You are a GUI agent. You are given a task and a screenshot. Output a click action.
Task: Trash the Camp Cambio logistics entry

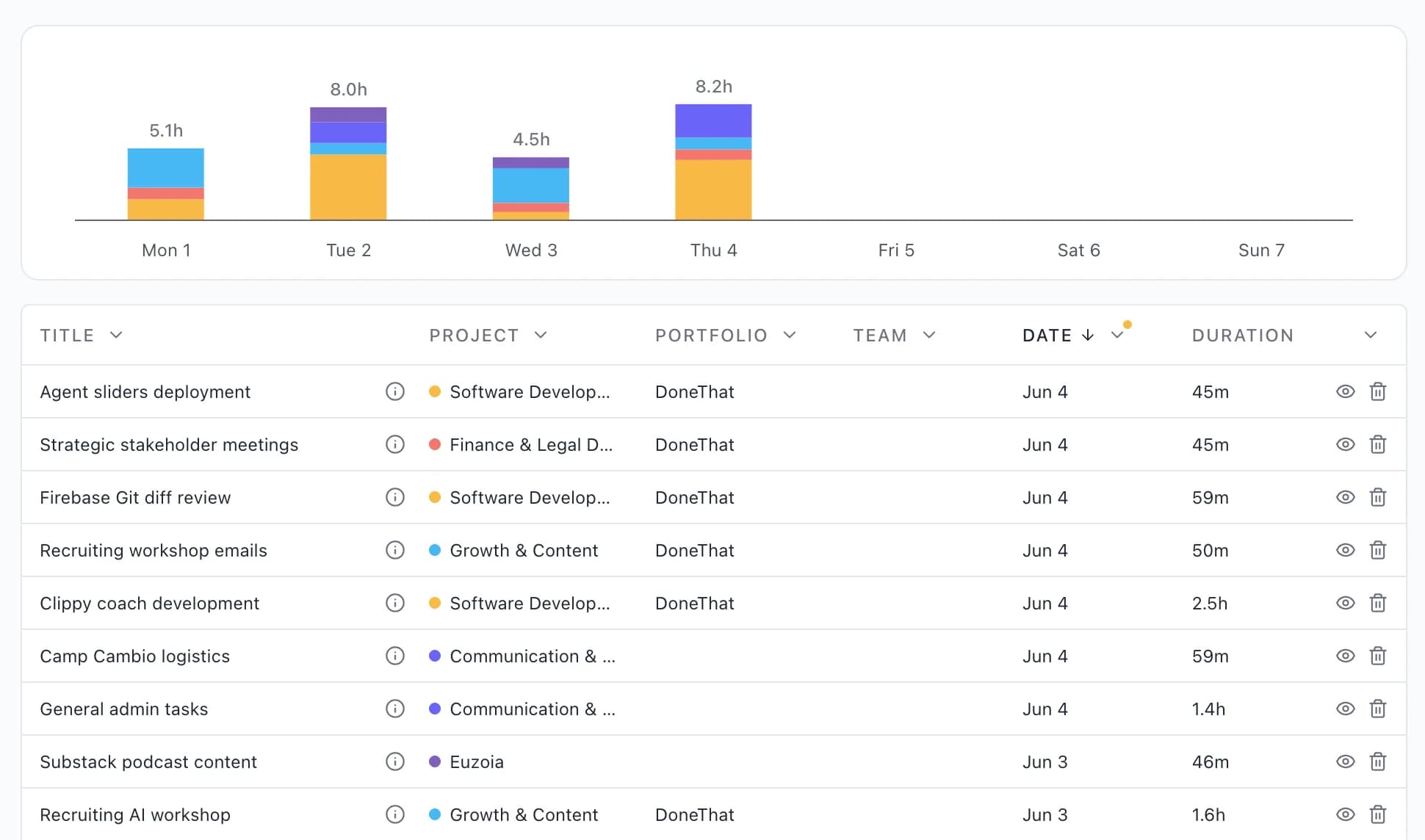tap(1378, 656)
